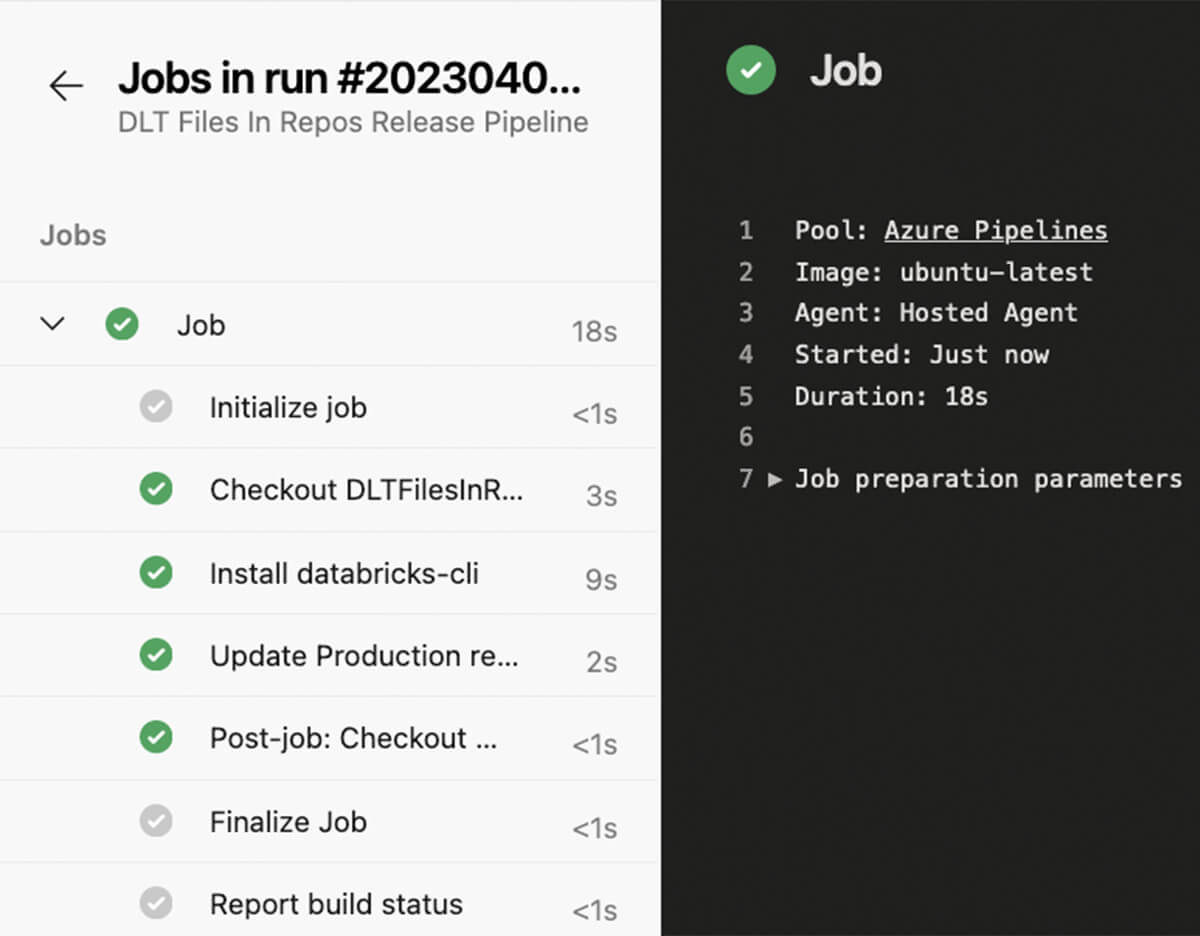
Task: Click green success icon next to Job row
Action: [x=122, y=325]
